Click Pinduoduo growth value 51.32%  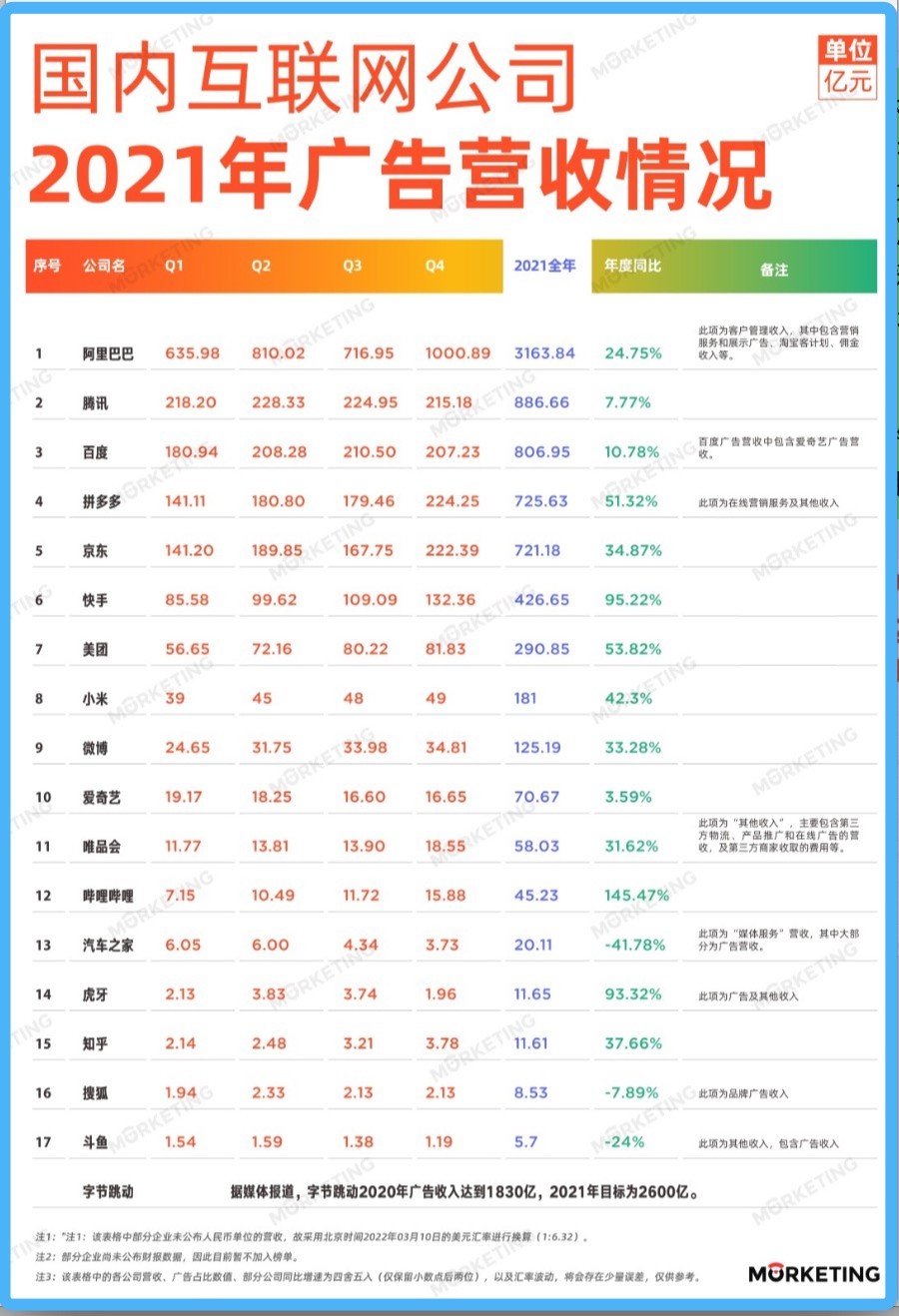(x=631, y=501)
